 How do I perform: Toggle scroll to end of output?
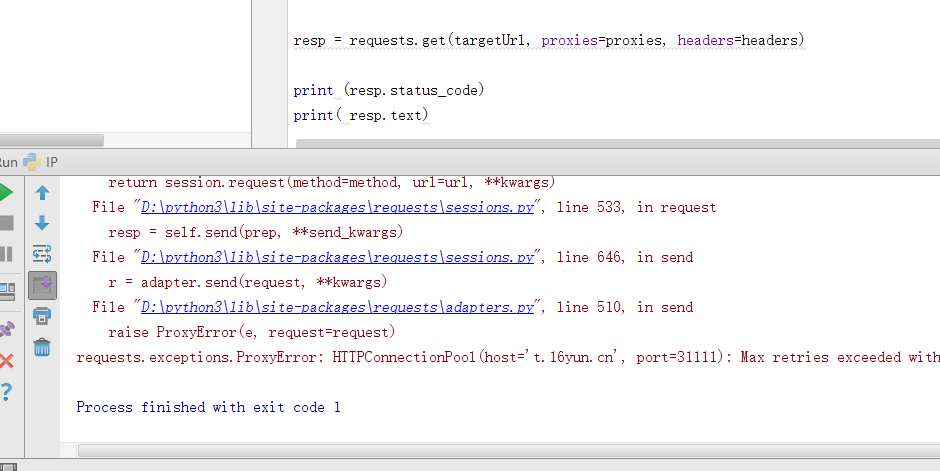[x=42, y=286]
